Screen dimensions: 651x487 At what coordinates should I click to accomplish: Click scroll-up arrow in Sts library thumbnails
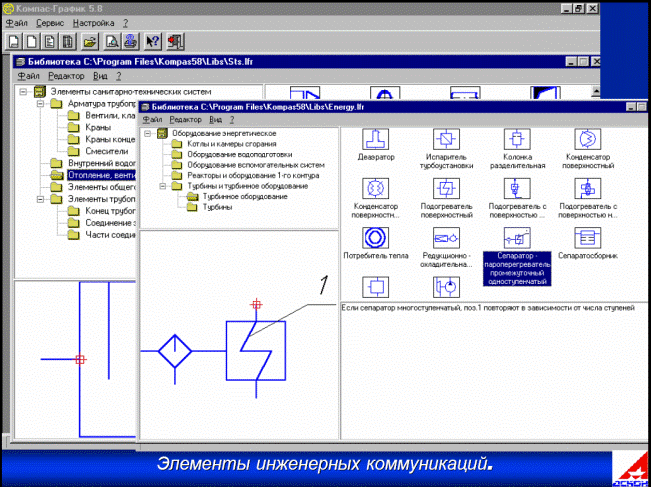pyautogui.click(x=595, y=91)
